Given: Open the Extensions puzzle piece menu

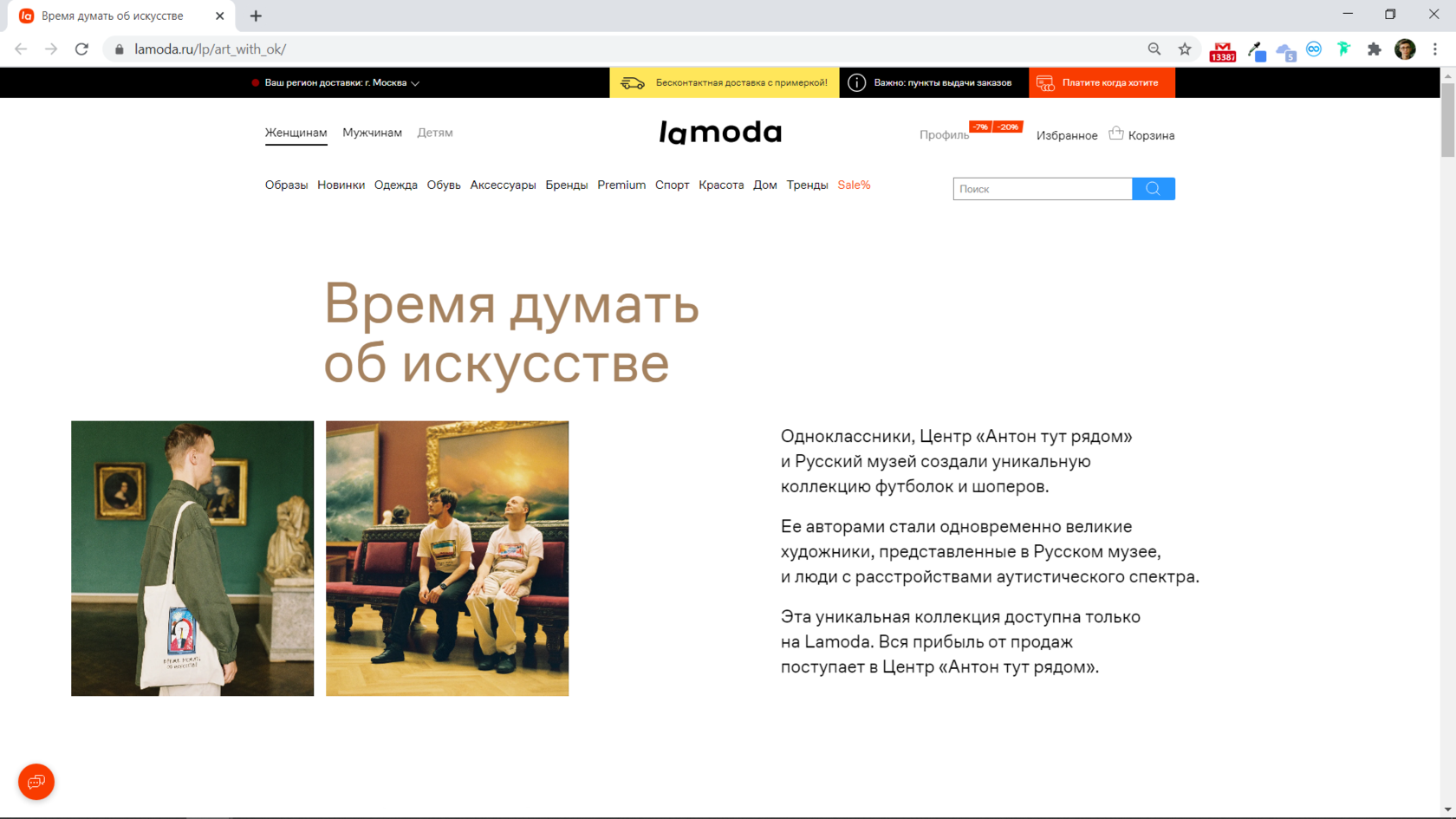Looking at the screenshot, I should click(1374, 49).
